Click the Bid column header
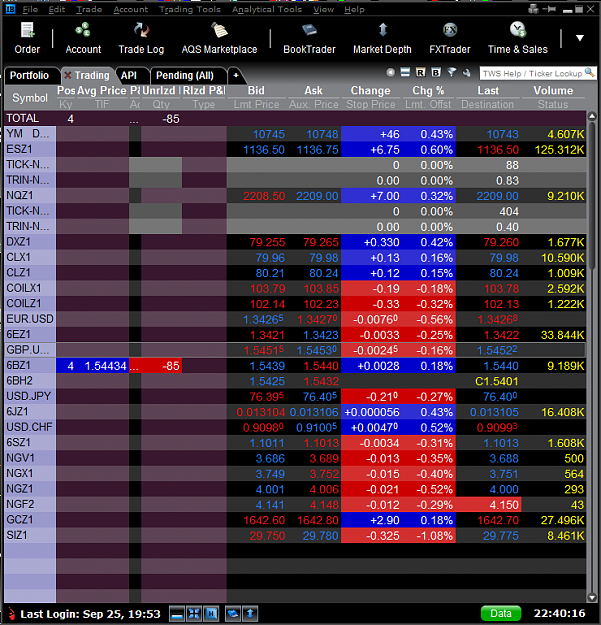Screen dimensions: 601x625 click(256, 90)
